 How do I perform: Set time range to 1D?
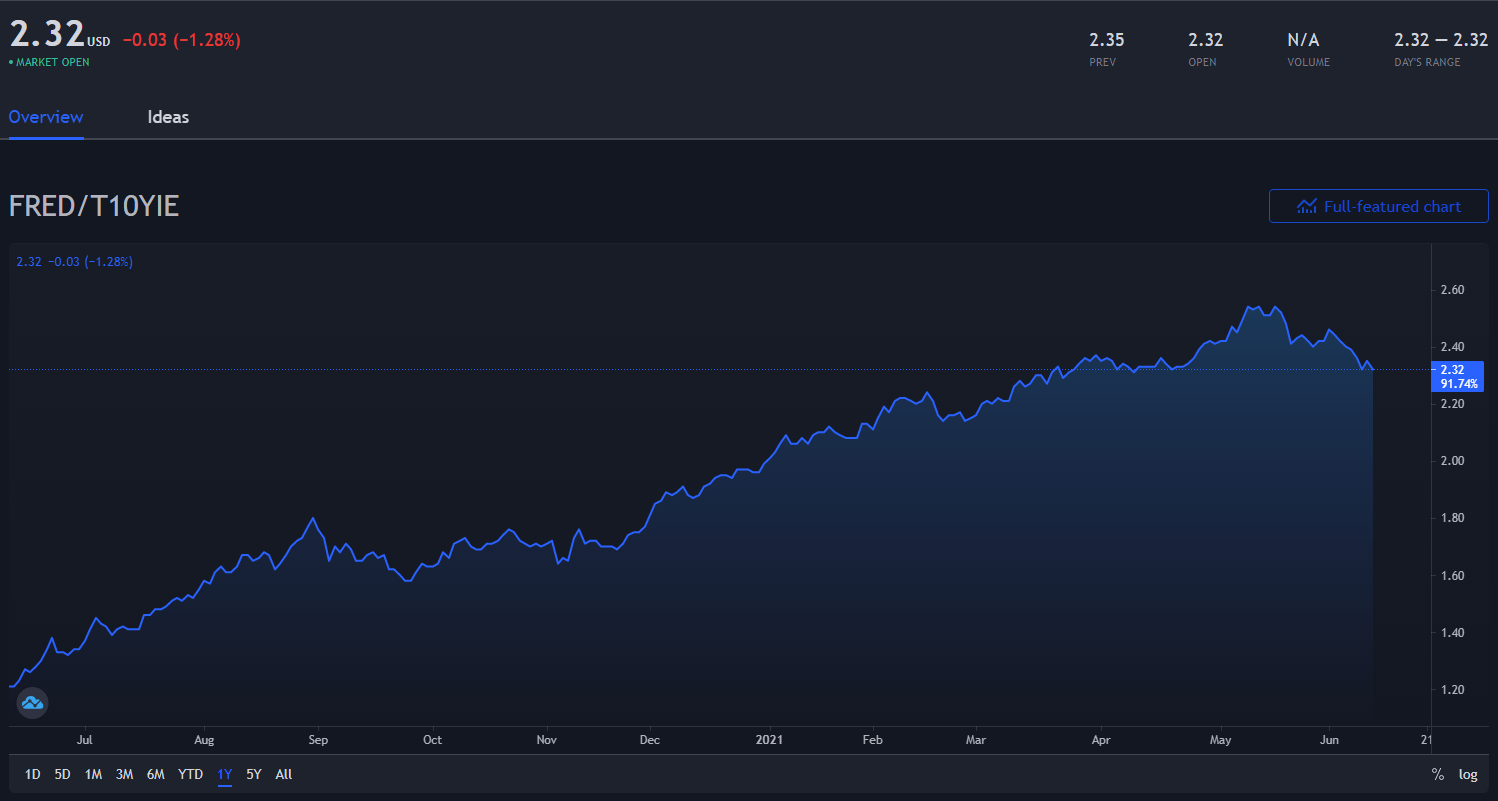pos(33,774)
